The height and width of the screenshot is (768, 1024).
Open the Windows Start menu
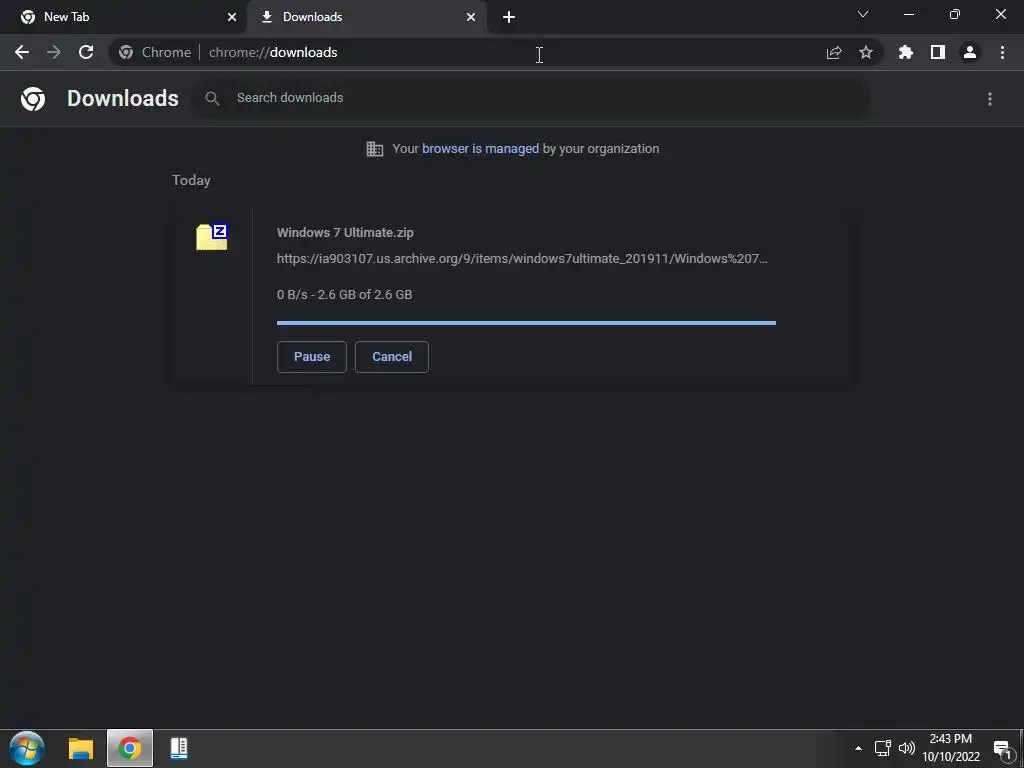27,748
